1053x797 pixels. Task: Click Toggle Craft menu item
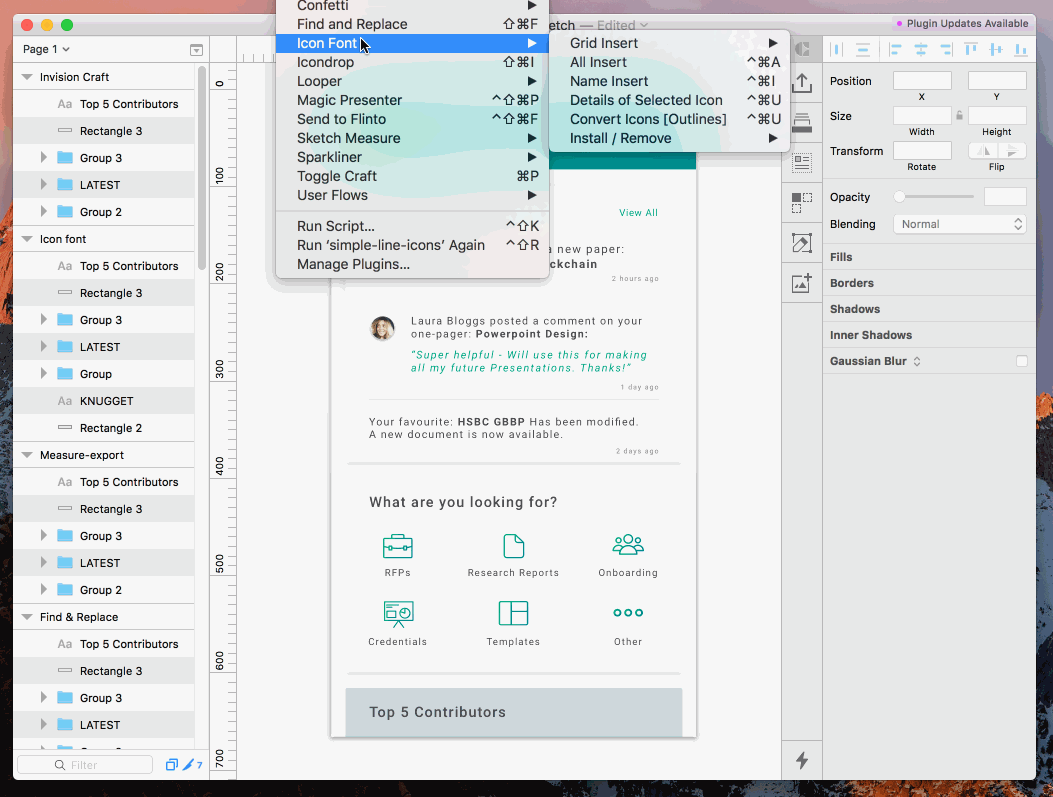pos(412,176)
